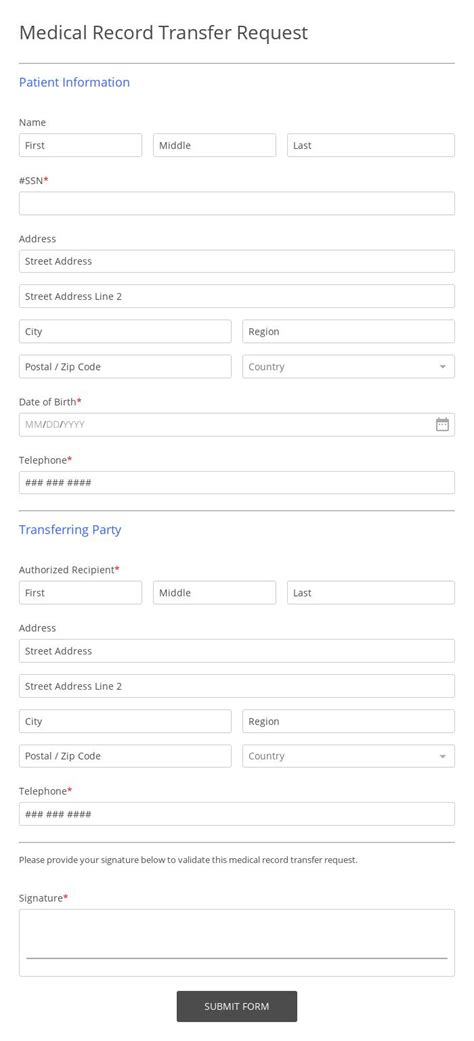Click into the #SSN input box
The height and width of the screenshot is (1041, 474).
[237, 203]
